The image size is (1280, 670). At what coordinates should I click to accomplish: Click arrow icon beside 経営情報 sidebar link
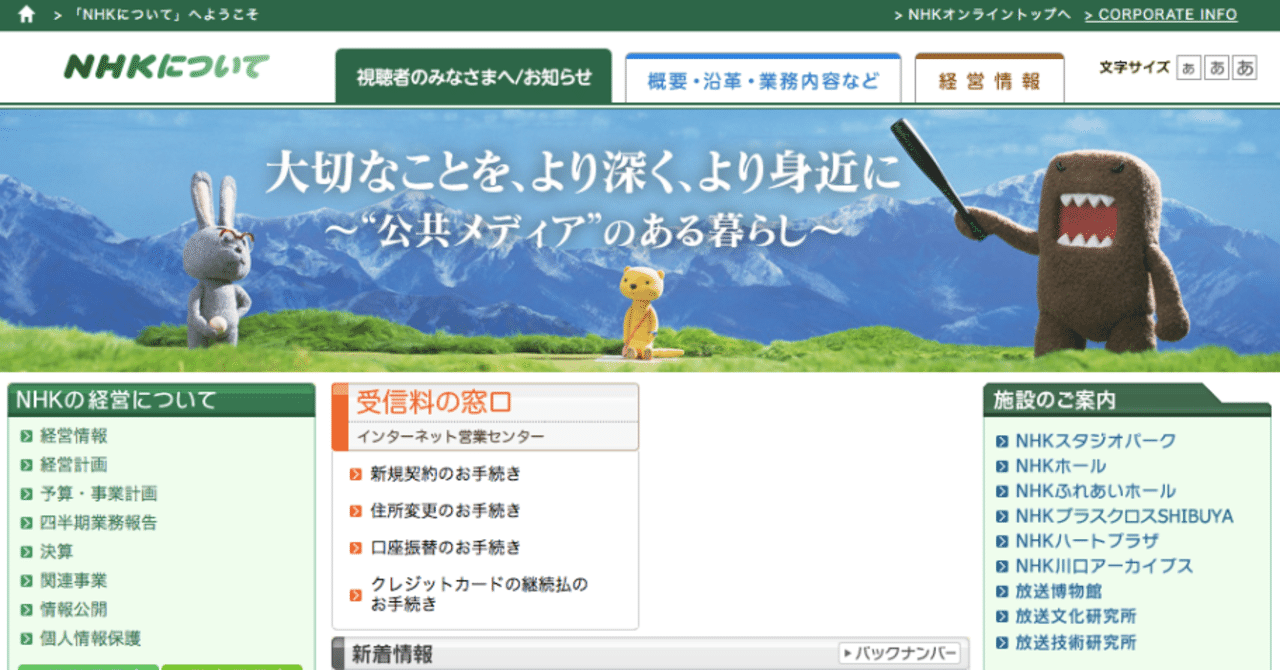pyautogui.click(x=27, y=436)
